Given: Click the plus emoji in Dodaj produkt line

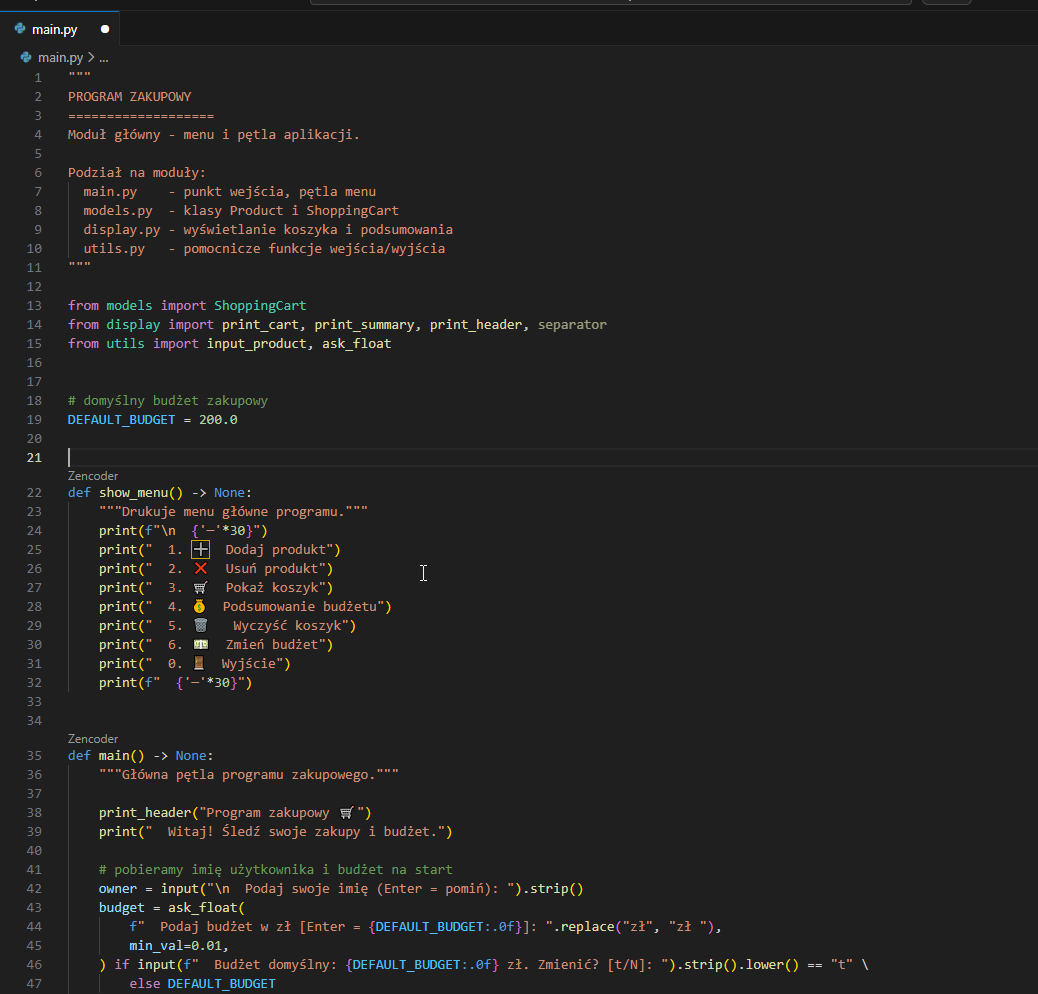Looking at the screenshot, I should coord(201,549).
